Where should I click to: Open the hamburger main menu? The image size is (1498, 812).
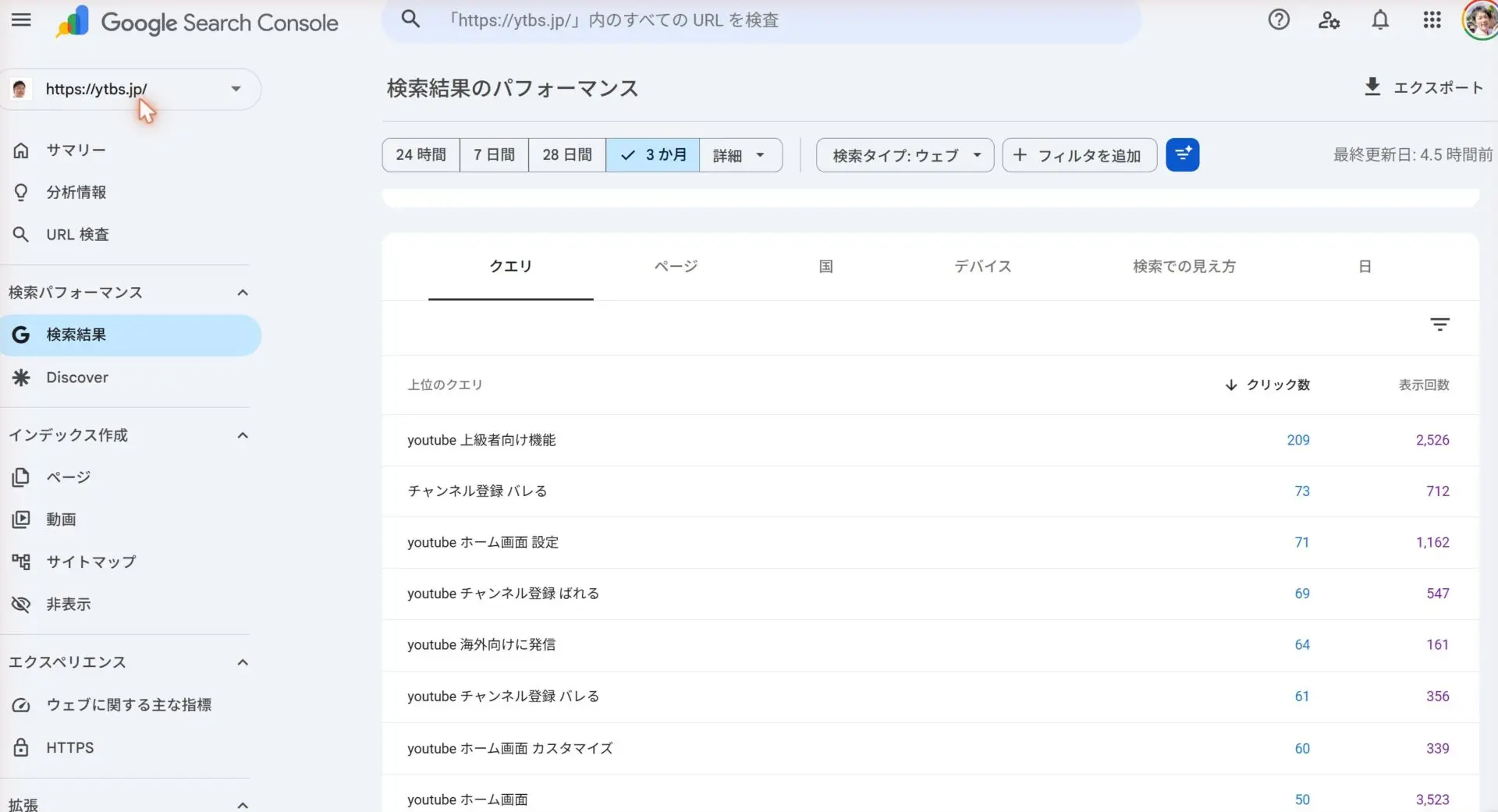pos(21,20)
